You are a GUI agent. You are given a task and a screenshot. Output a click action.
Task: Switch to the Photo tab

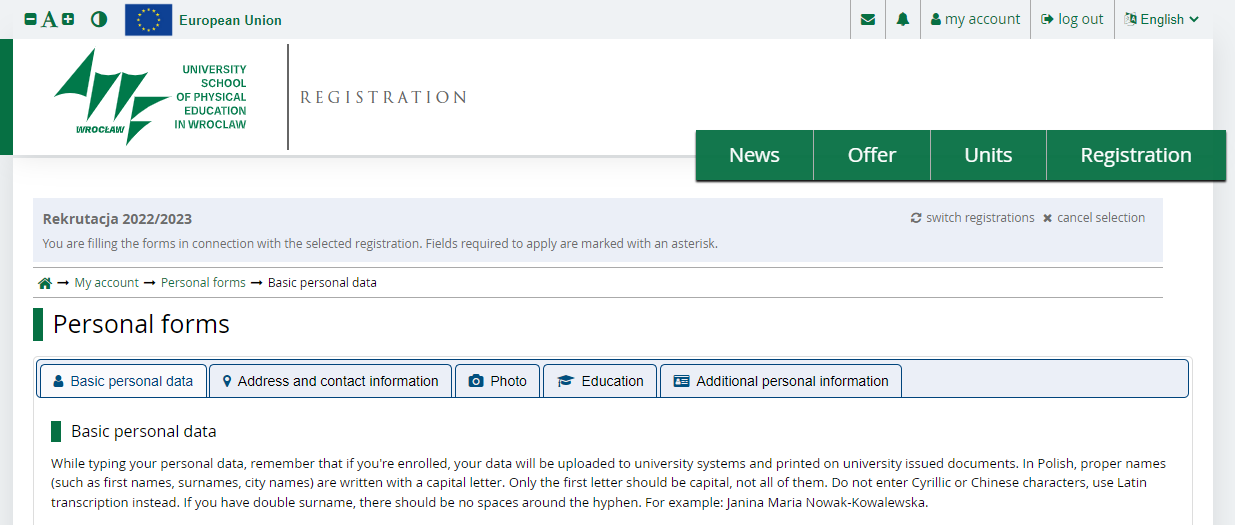(x=498, y=381)
